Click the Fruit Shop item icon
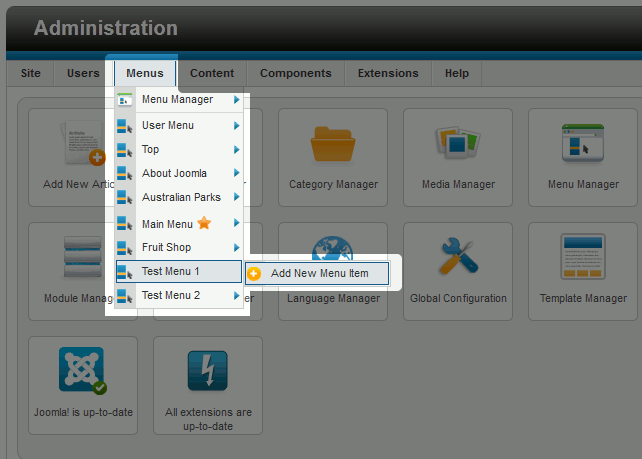Viewport: 642px width, 459px height. [x=124, y=248]
